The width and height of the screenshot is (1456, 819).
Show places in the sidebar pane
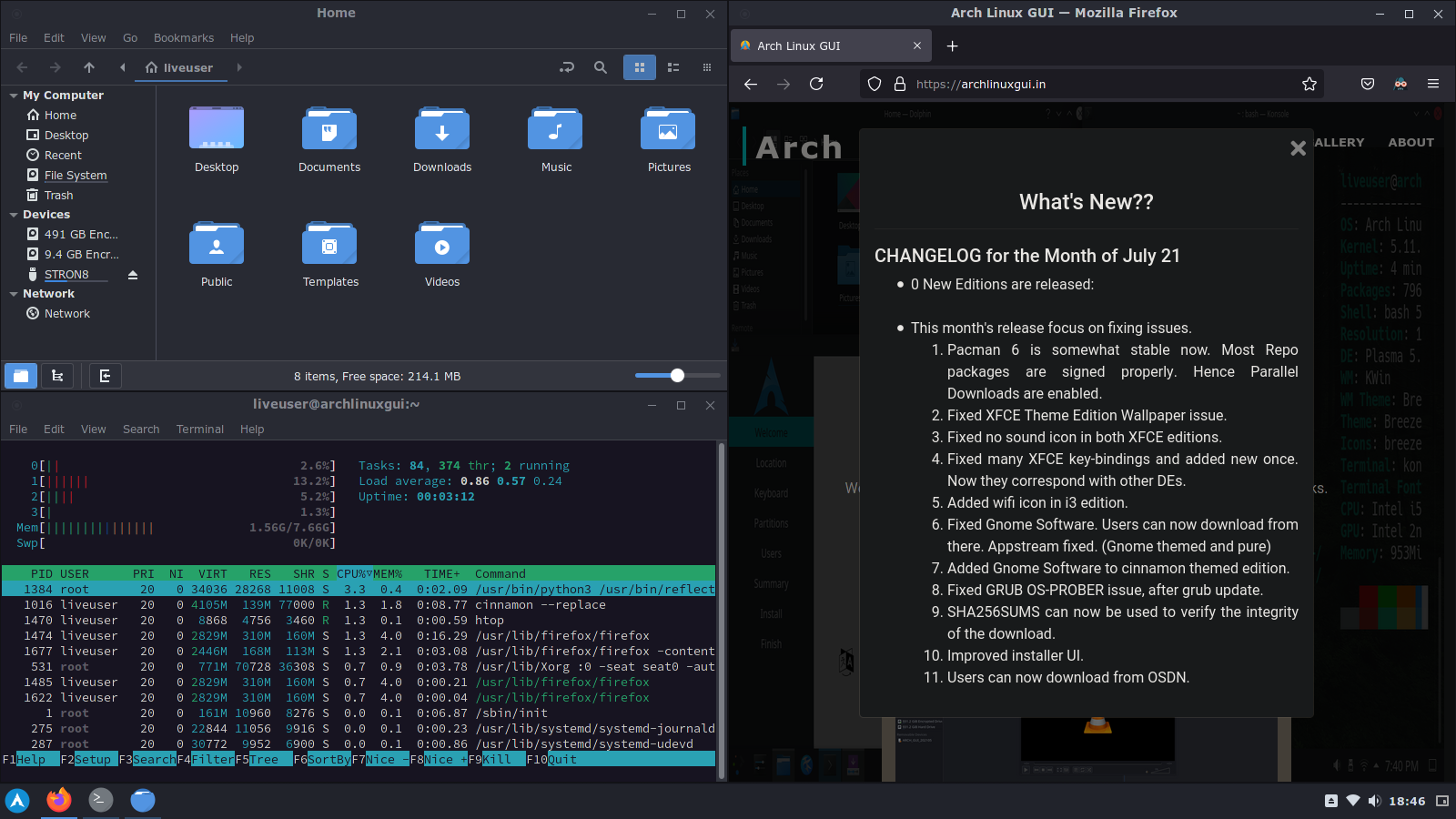tap(21, 376)
